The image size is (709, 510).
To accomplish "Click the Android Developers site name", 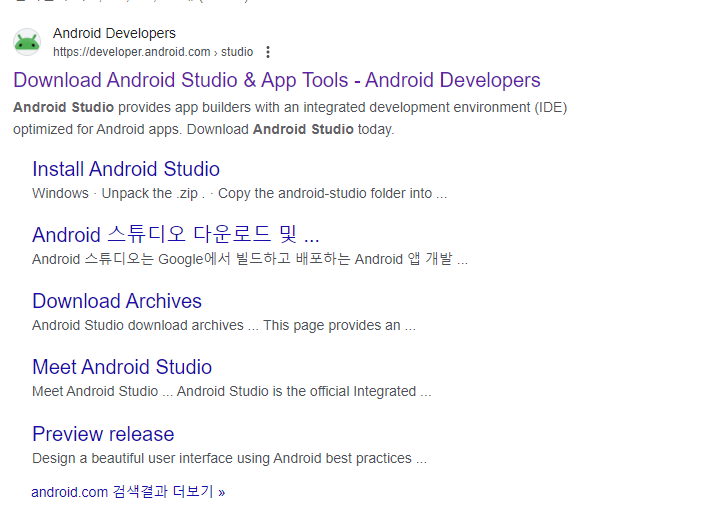I will click(114, 33).
